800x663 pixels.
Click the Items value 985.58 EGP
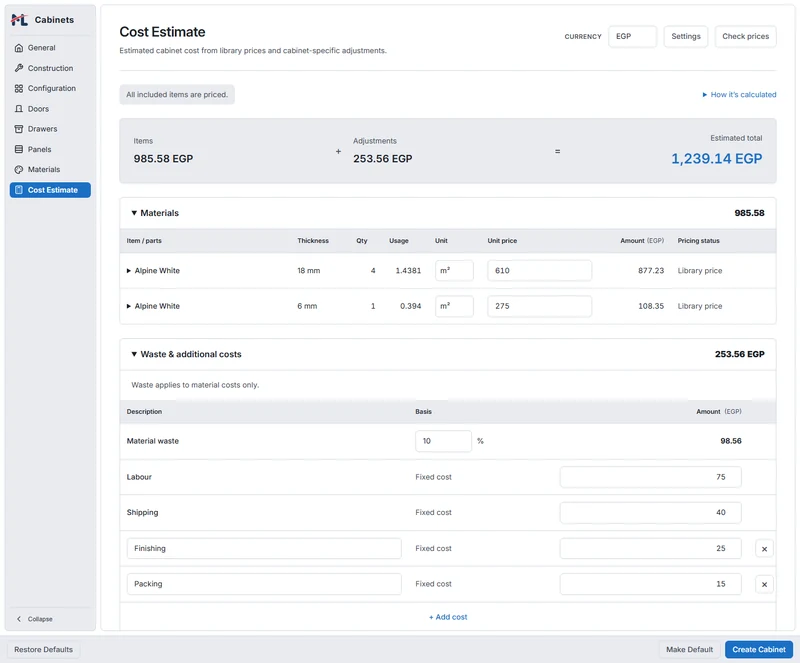pos(163,159)
